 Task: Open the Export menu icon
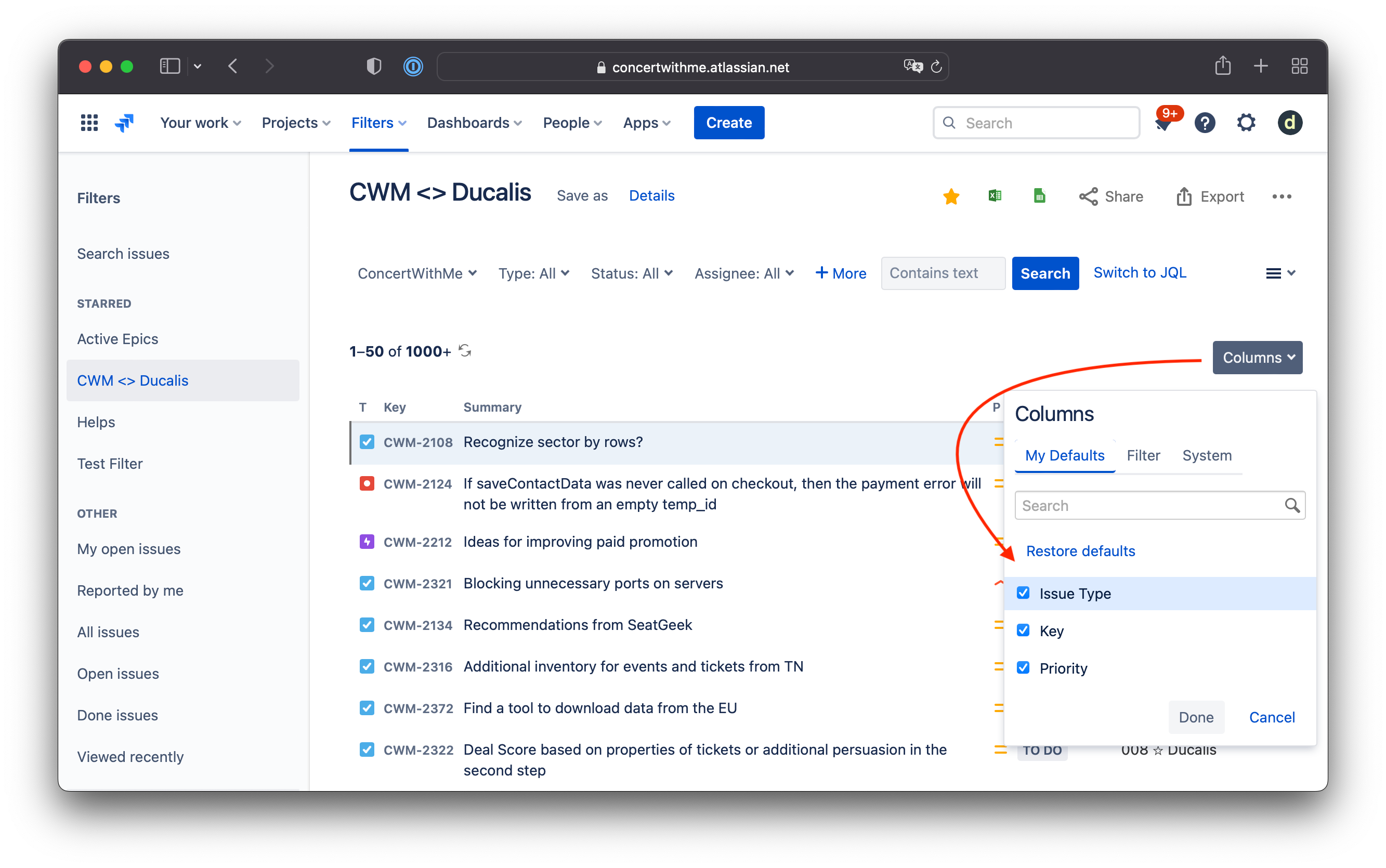tap(1185, 196)
